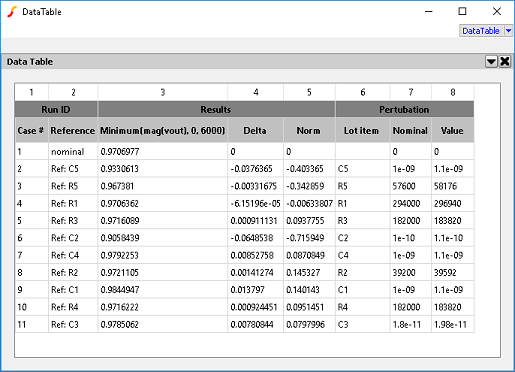Select column header 8
The height and width of the screenshot is (372, 515).
pyautogui.click(x=453, y=92)
